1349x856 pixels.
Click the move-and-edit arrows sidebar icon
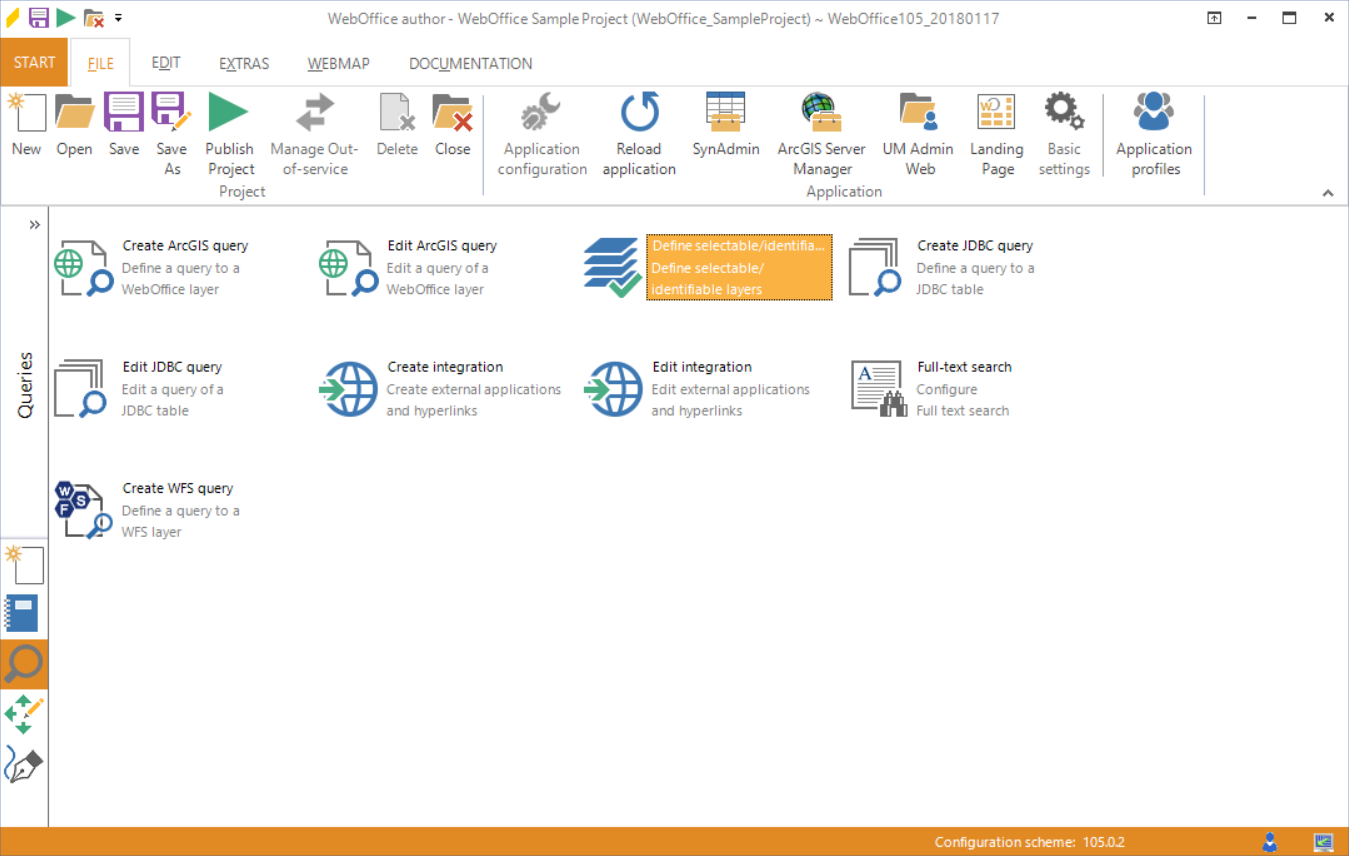tap(24, 713)
